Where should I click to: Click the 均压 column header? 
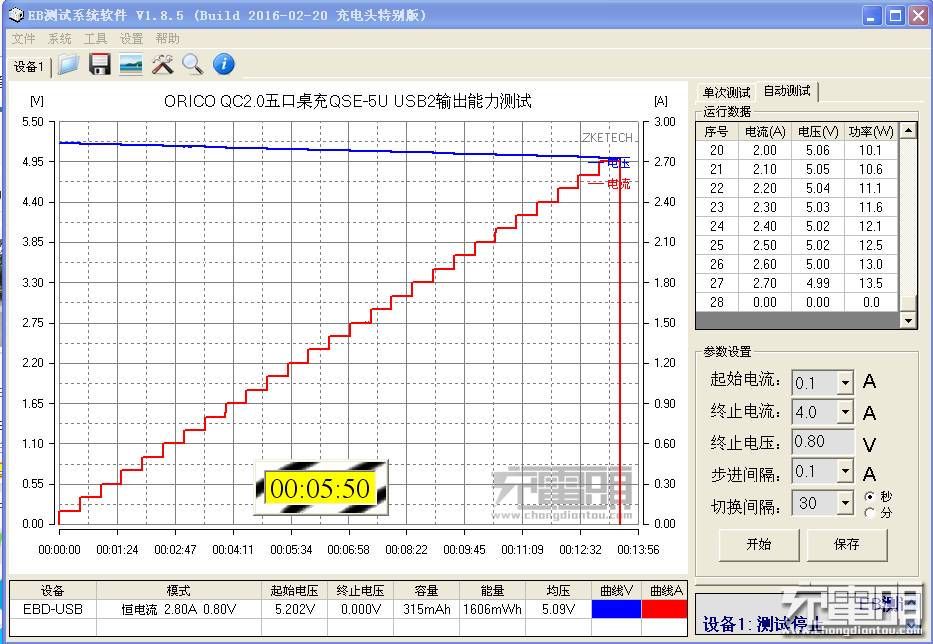tap(558, 590)
